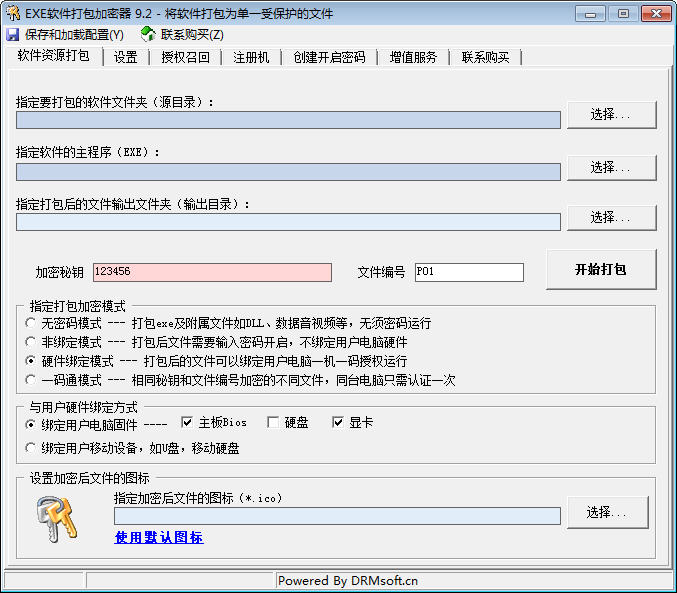Click the 指定加密后文件的图标 (*.ico) label
677x593 pixels.
(x=198, y=498)
